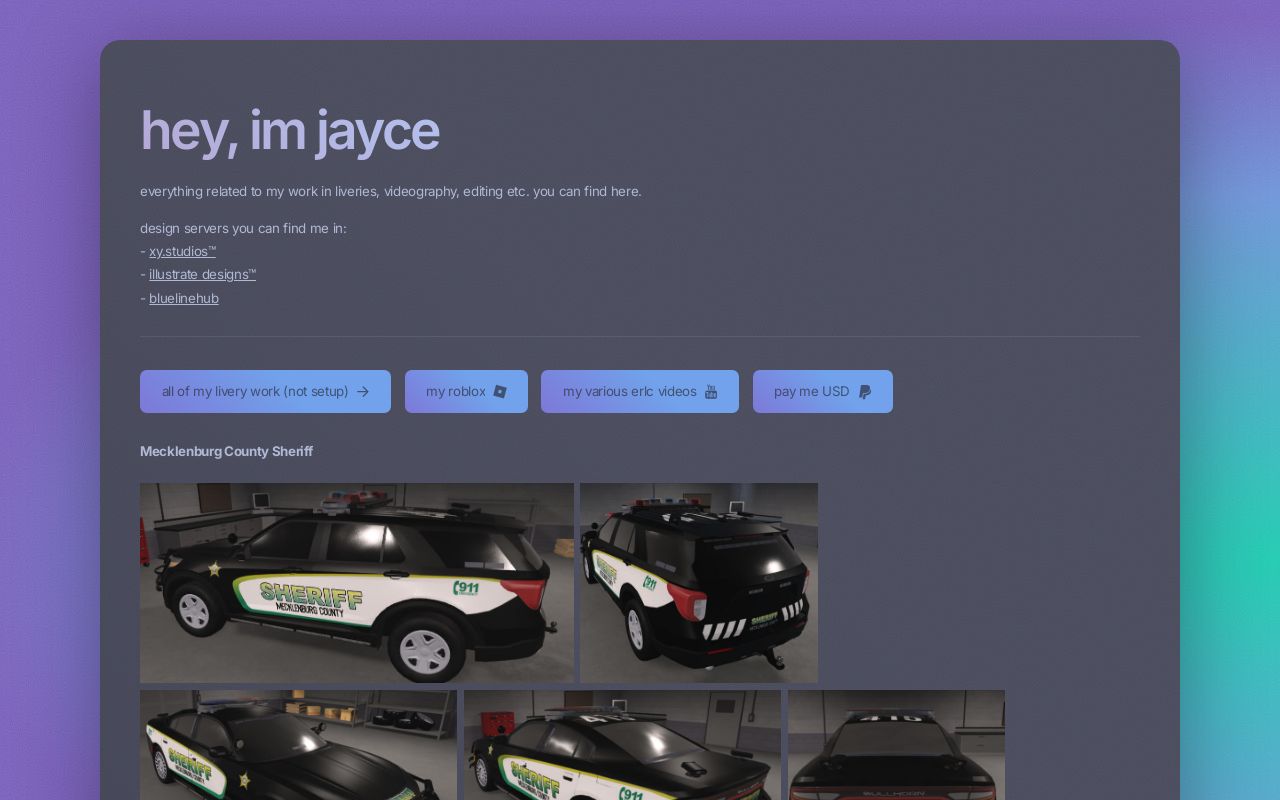Open the illustrate designs™ link

coord(202,274)
